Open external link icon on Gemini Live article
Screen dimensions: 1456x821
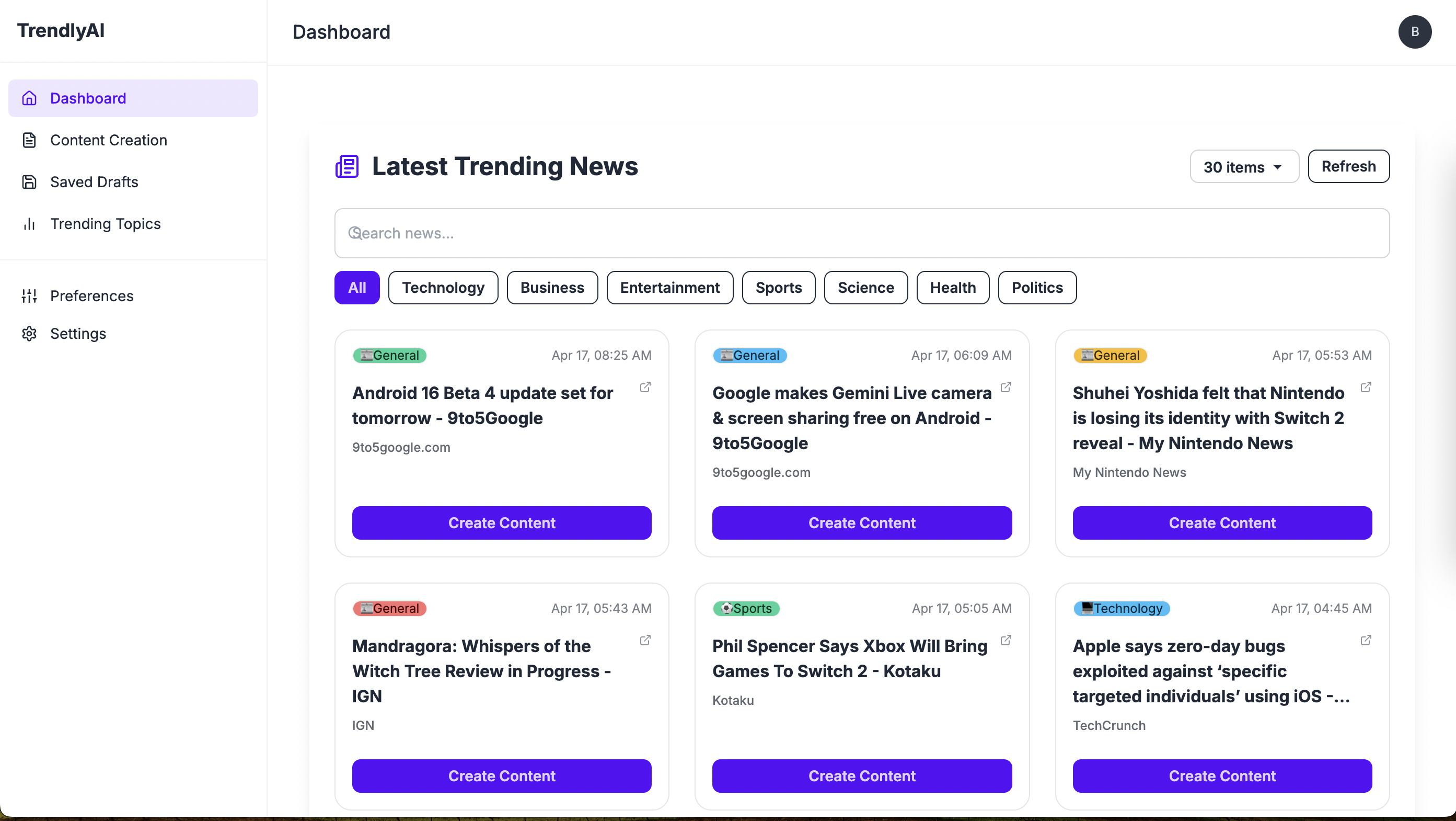(1006, 387)
